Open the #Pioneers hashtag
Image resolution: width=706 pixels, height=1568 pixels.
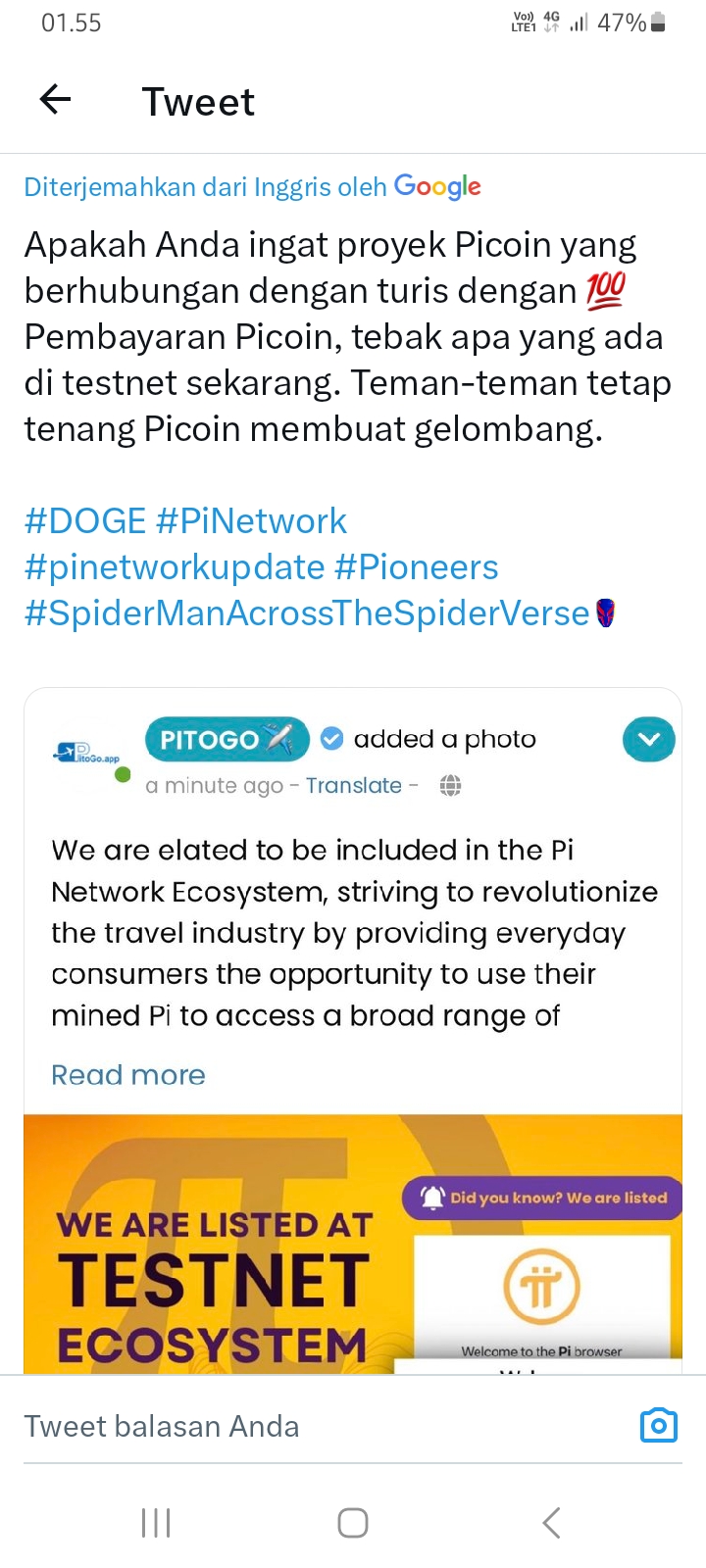(417, 566)
